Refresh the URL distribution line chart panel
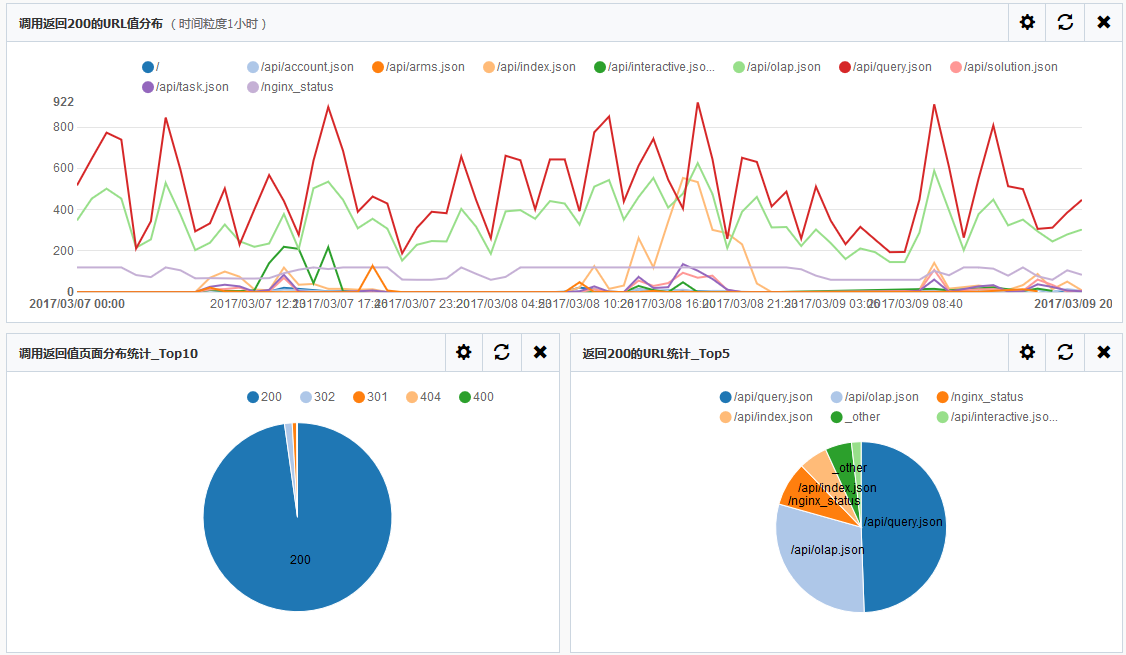The image size is (1126, 655). (1066, 22)
